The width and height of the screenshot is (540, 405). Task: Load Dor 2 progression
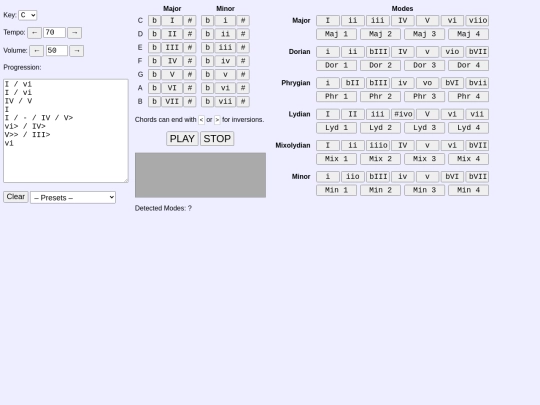point(381,65)
